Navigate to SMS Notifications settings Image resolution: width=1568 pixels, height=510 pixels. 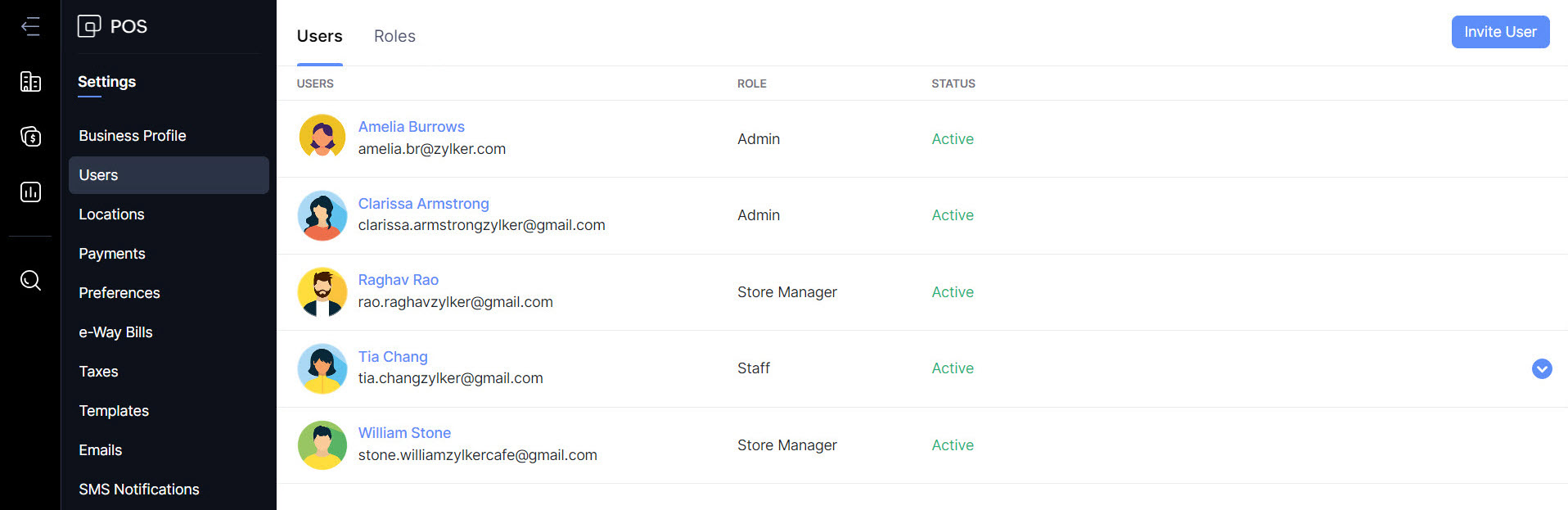(x=139, y=490)
